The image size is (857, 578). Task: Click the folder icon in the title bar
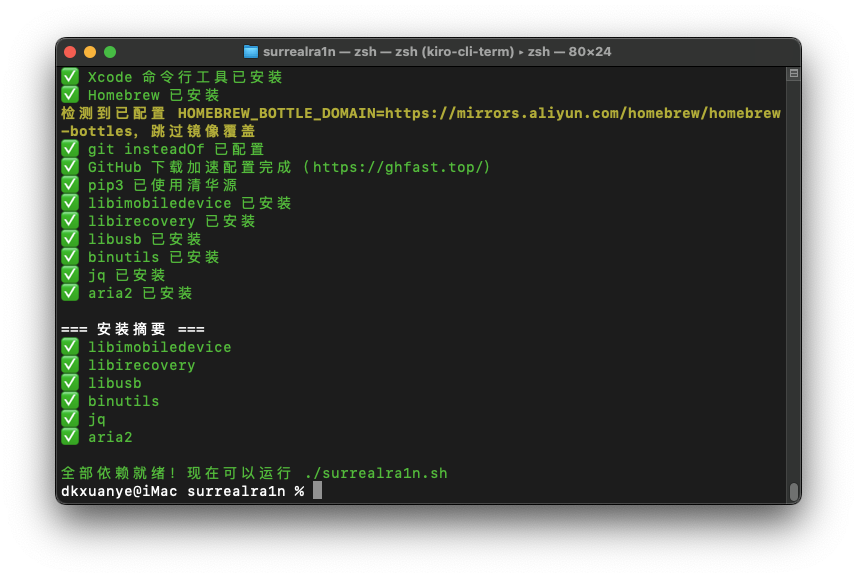pos(251,52)
